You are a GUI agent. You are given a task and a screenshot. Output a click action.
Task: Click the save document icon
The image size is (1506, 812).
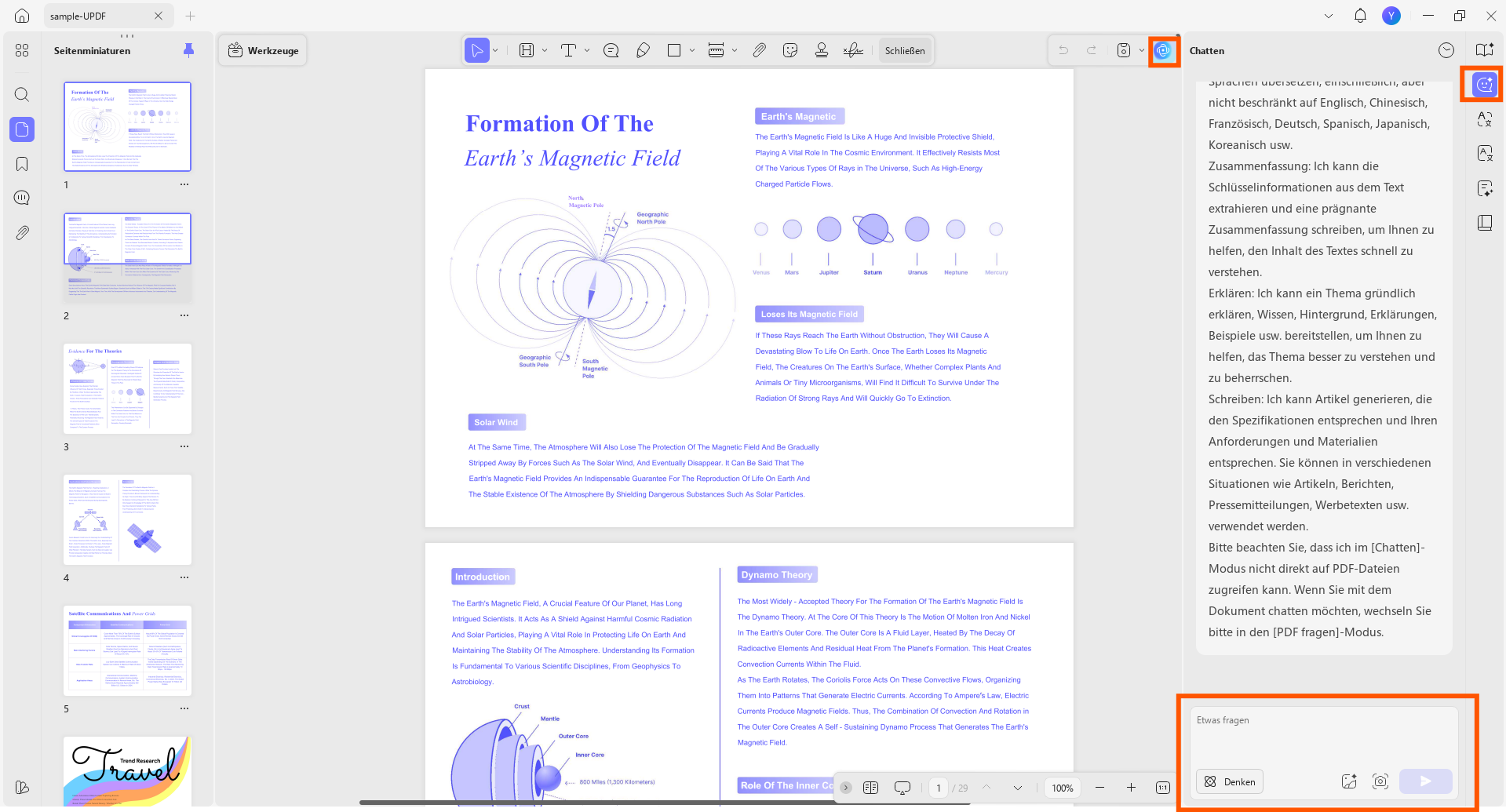point(1124,50)
